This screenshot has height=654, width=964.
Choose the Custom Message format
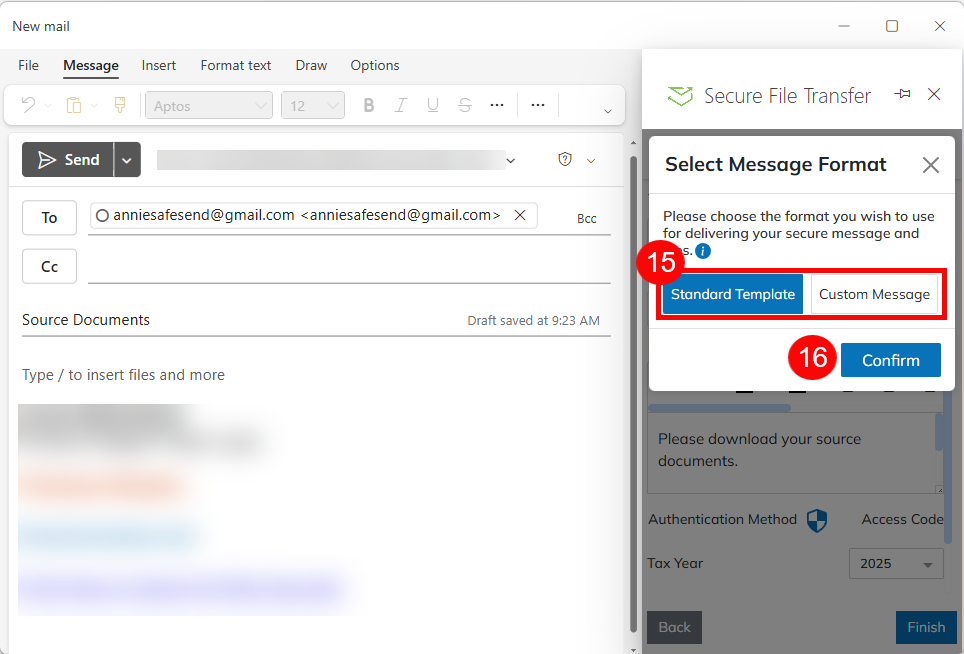pos(874,295)
